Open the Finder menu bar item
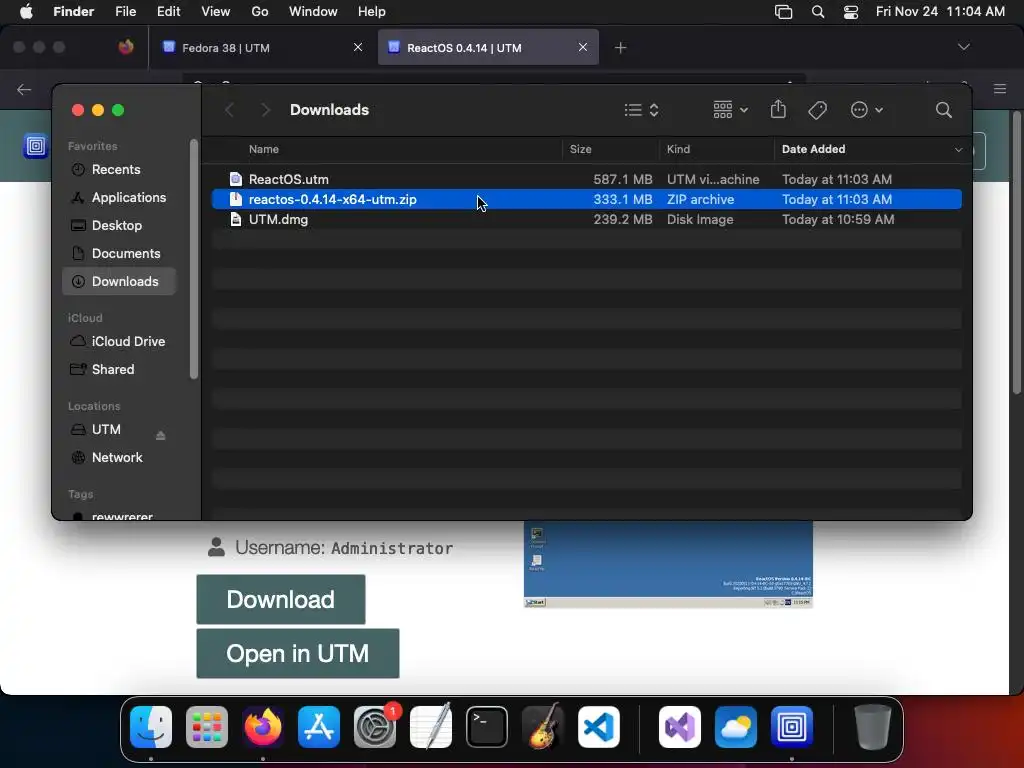The image size is (1024, 768). 73,12
